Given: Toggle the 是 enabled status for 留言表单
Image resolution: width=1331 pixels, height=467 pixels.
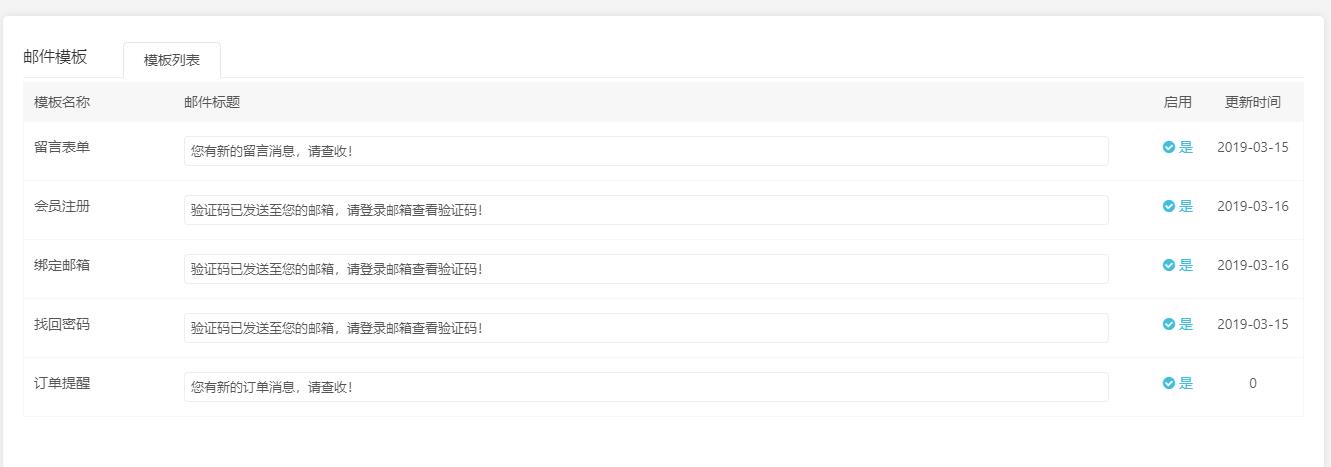Looking at the screenshot, I should tap(1178, 147).
